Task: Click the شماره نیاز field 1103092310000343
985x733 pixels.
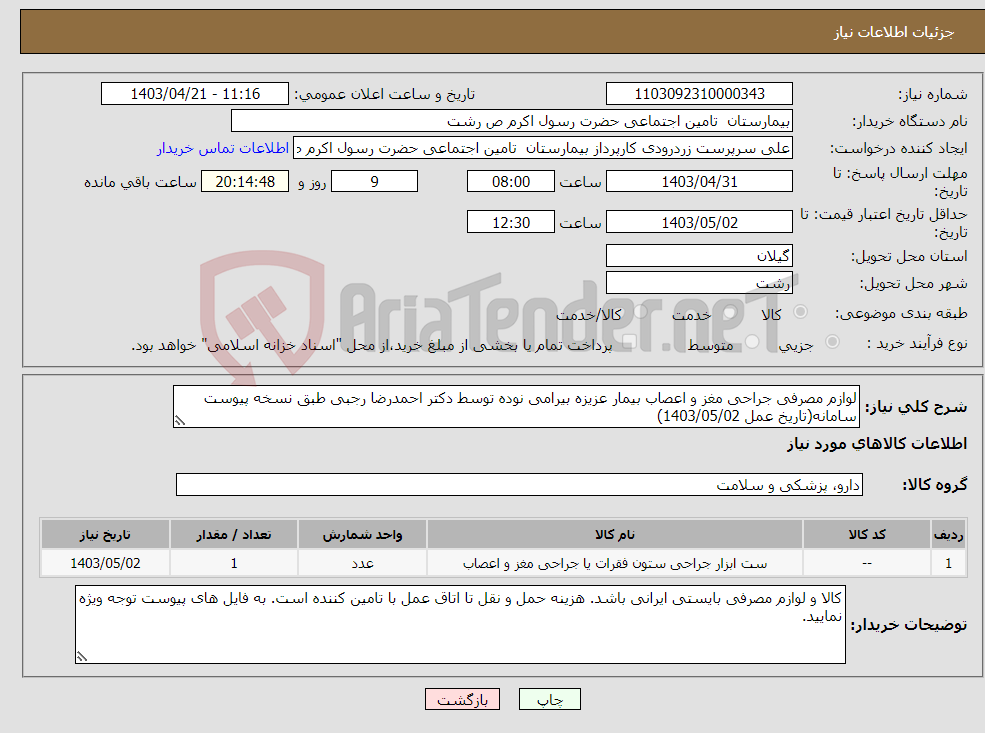Action: pyautogui.click(x=699, y=94)
